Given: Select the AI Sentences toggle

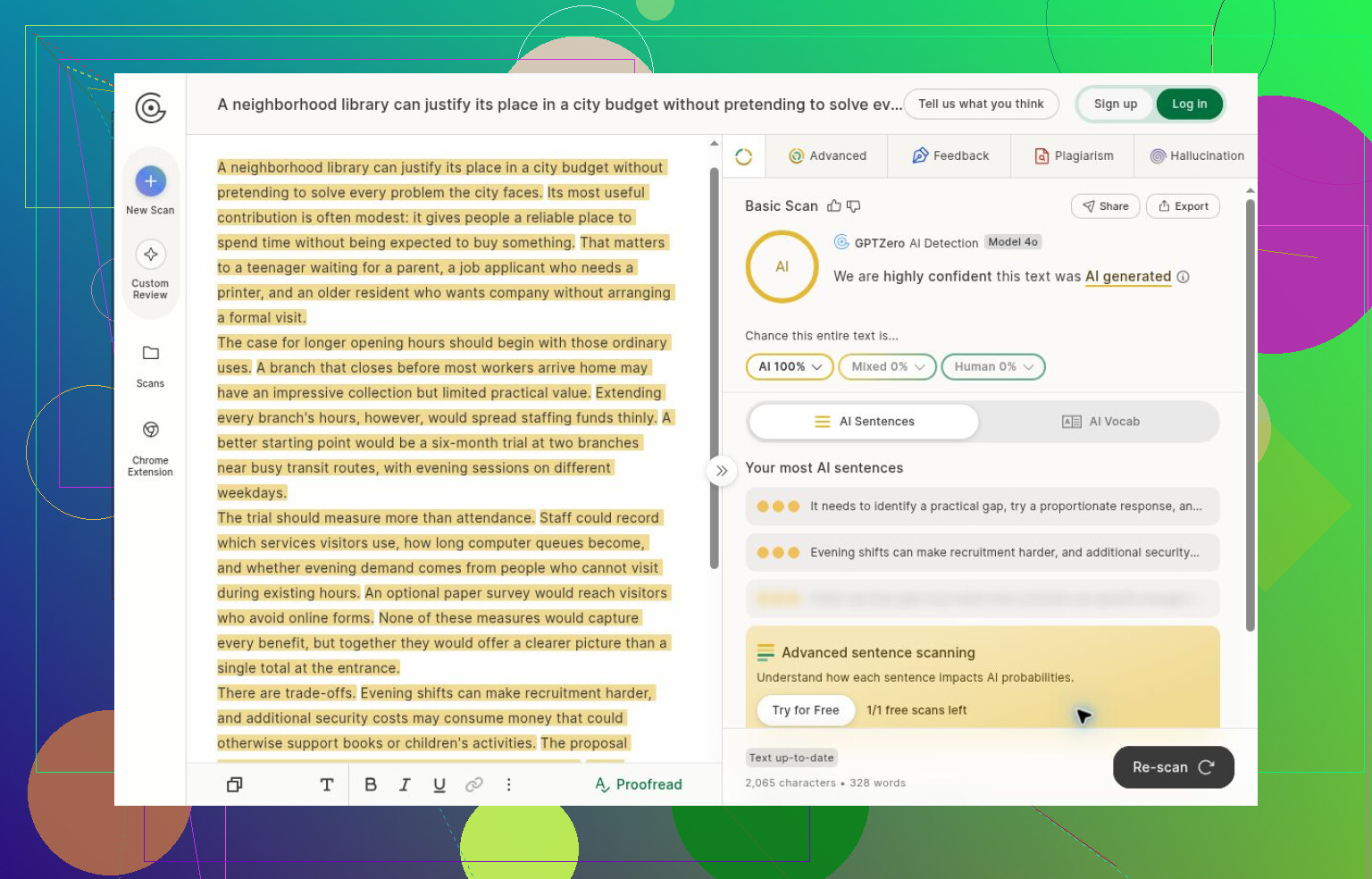Looking at the screenshot, I should 864,422.
